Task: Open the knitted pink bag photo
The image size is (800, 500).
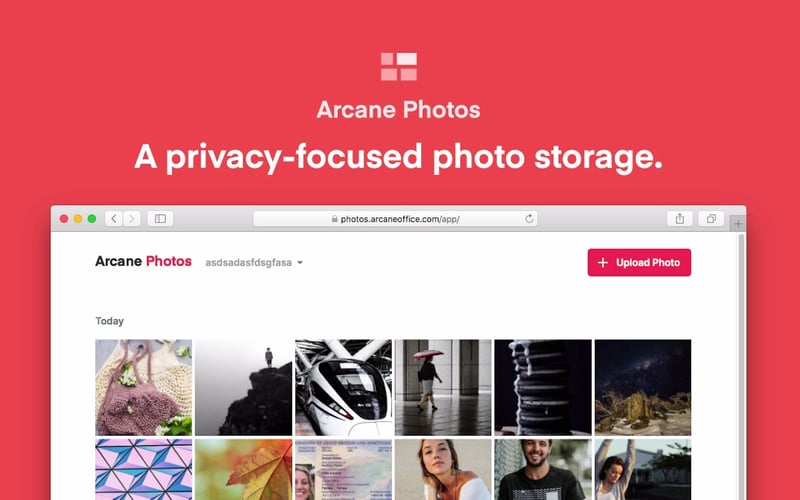Action: coord(144,387)
